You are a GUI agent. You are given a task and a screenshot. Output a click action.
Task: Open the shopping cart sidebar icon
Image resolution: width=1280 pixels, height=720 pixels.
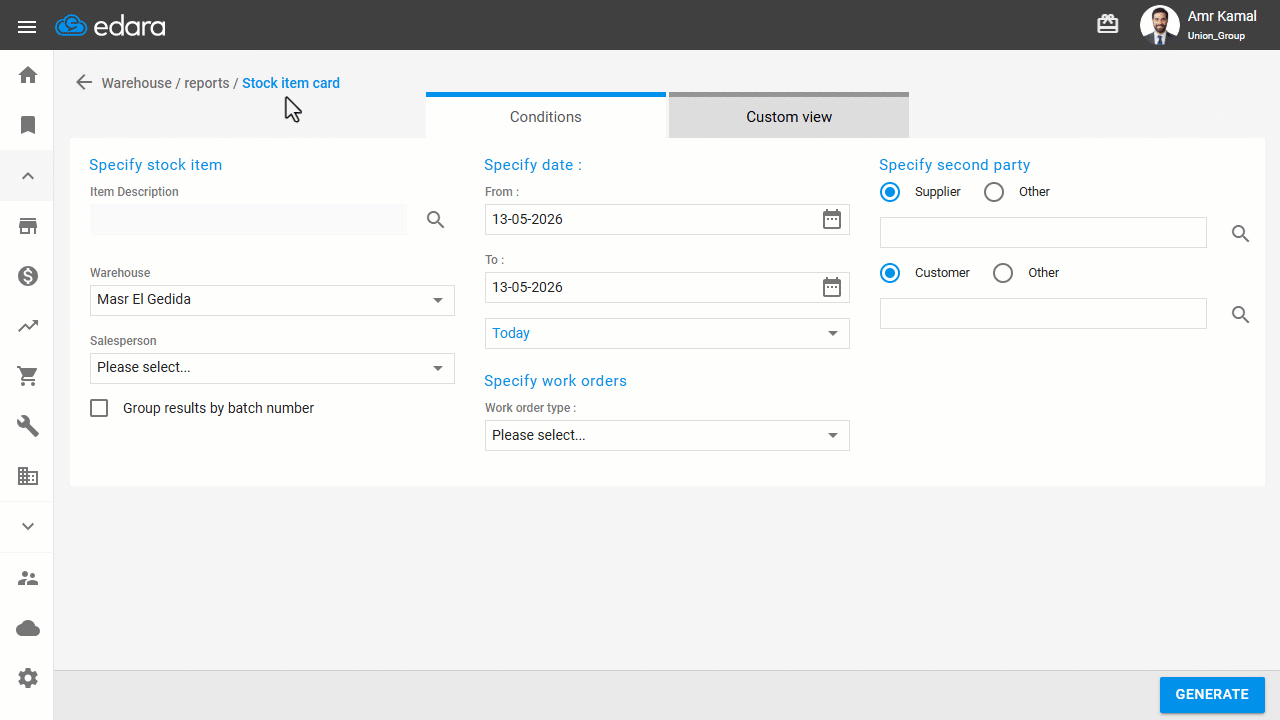coord(28,376)
